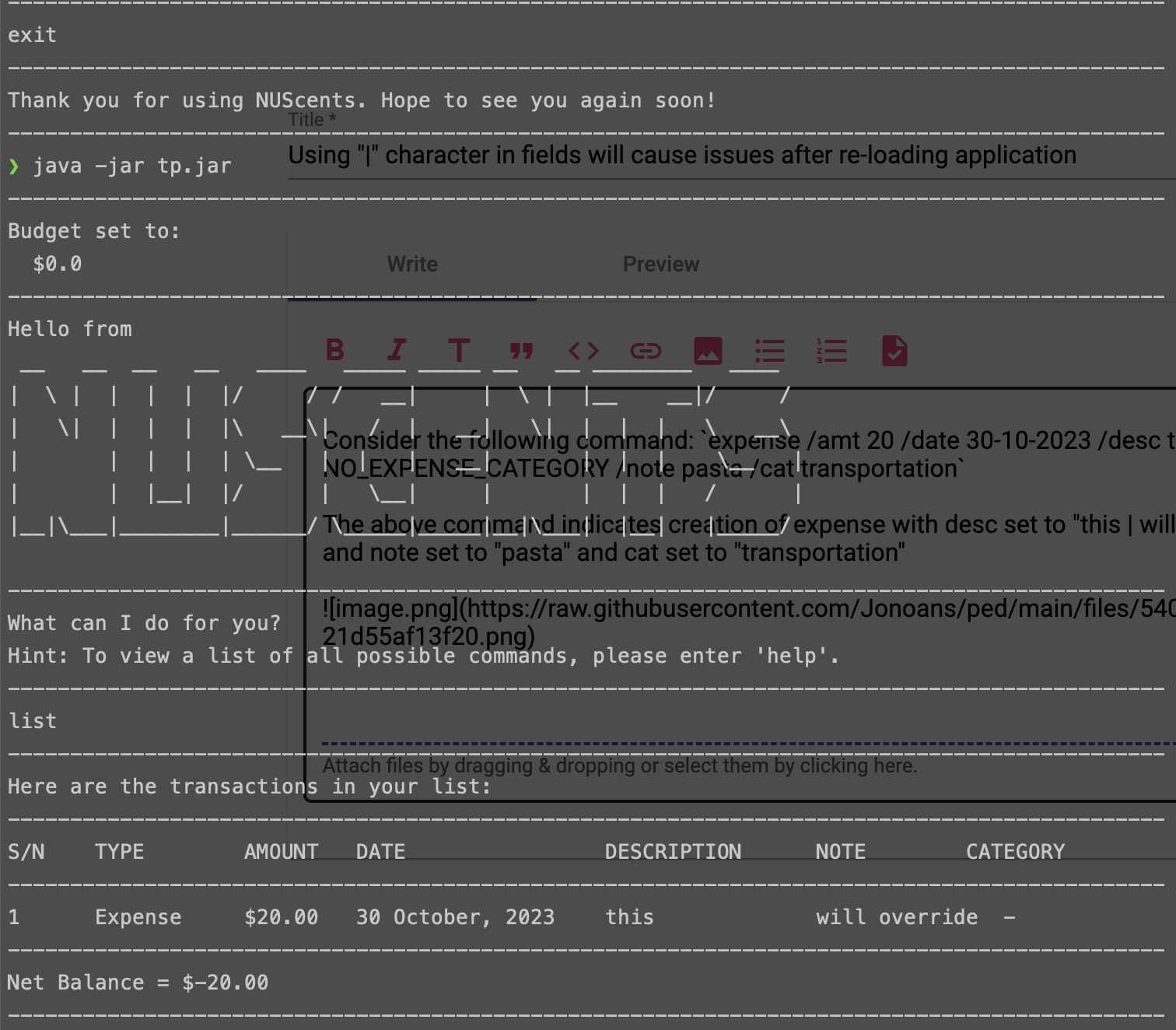Click the '30 October, 2023' date cell

click(x=455, y=917)
